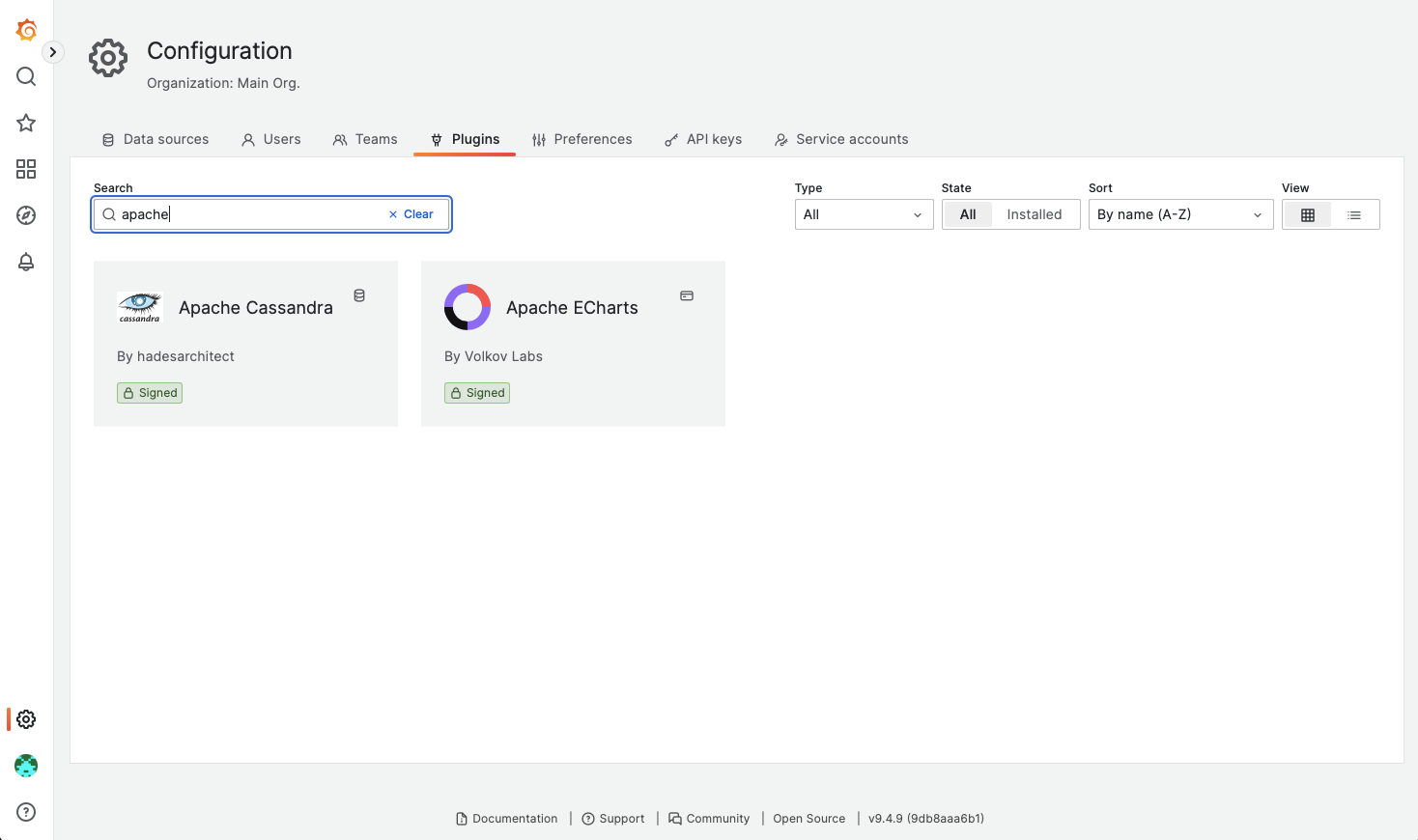The image size is (1418, 840).
Task: Open Starred dashboards in the sidebar
Action: 26,123
